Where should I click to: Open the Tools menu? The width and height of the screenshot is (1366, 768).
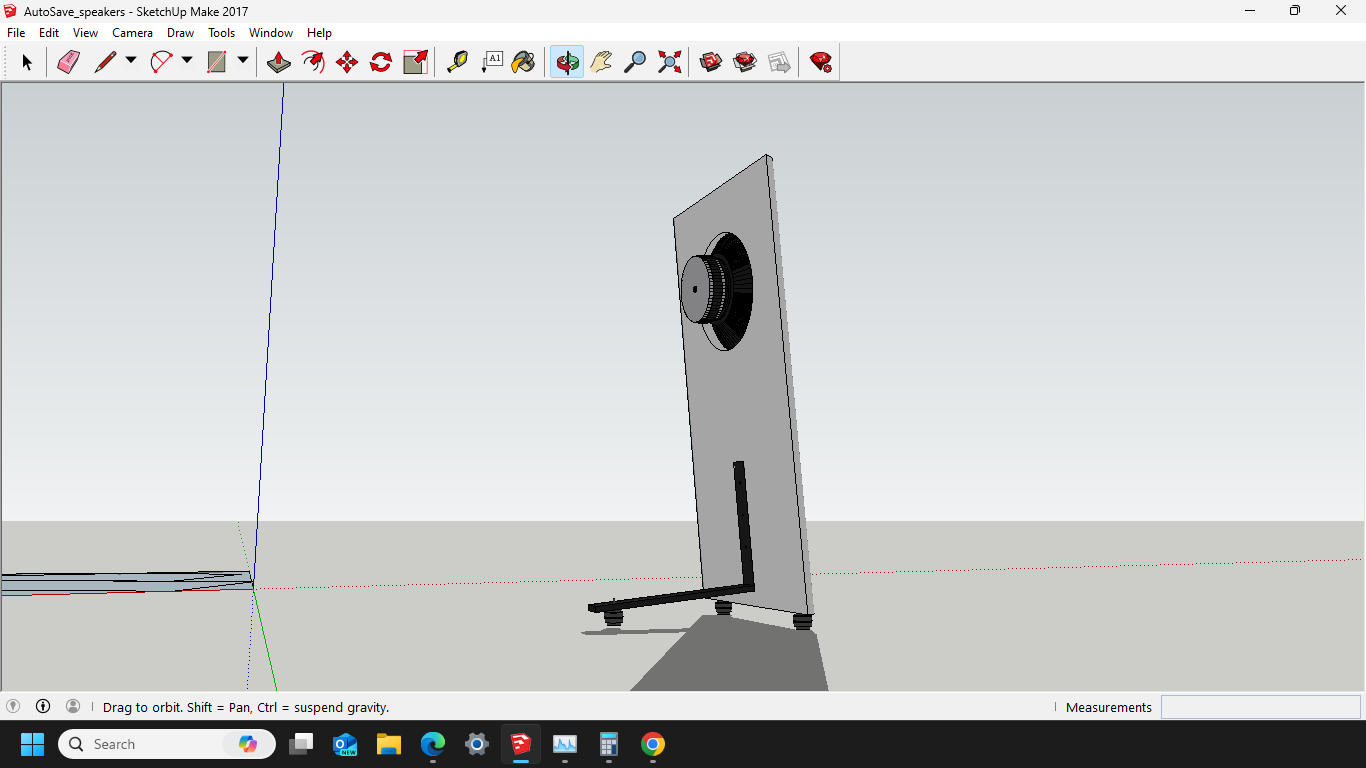pyautogui.click(x=221, y=32)
